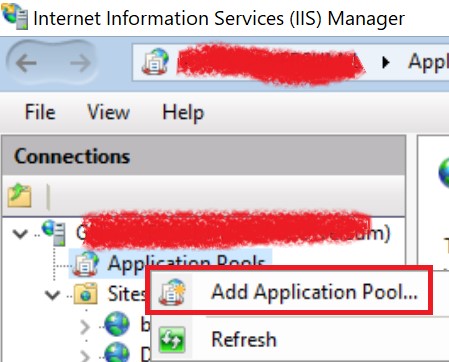Open the Help menu

coord(183,113)
